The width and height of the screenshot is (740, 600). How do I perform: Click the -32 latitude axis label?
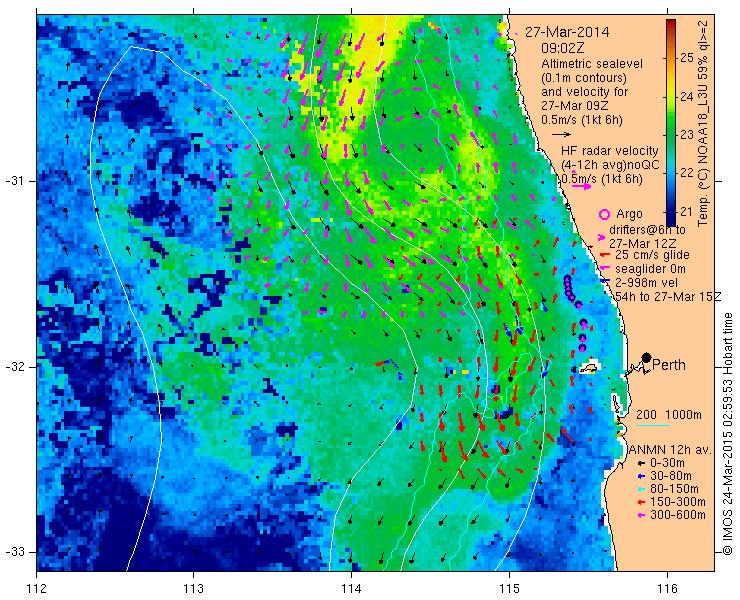[x=16, y=367]
